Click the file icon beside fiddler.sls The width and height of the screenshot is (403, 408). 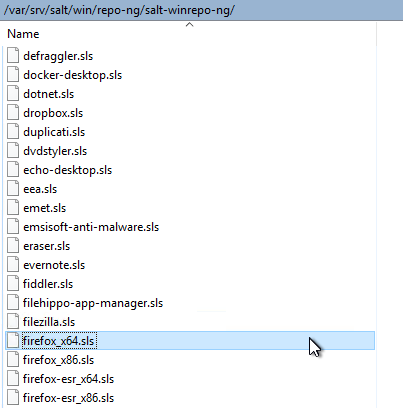[13, 283]
